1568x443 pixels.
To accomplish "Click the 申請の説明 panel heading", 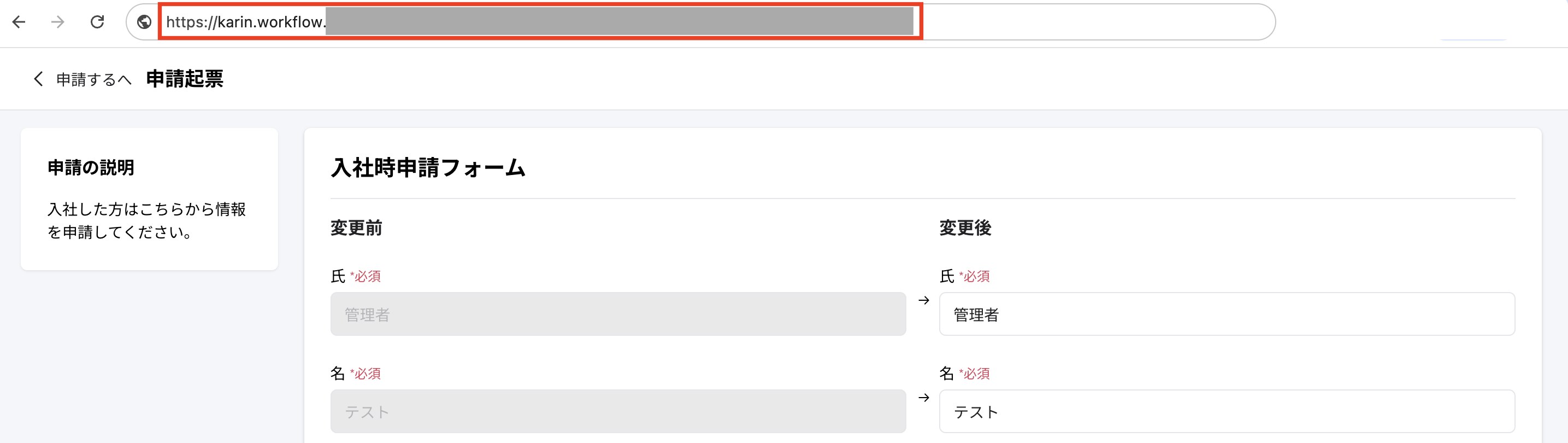I will pos(91,167).
